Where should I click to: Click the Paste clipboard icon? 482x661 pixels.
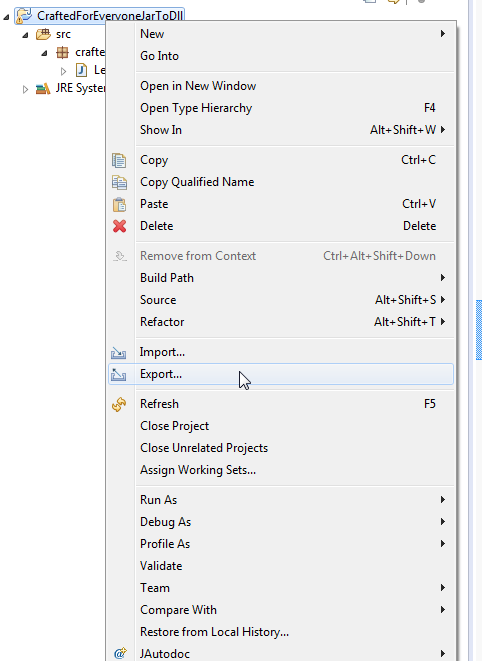tap(119, 204)
